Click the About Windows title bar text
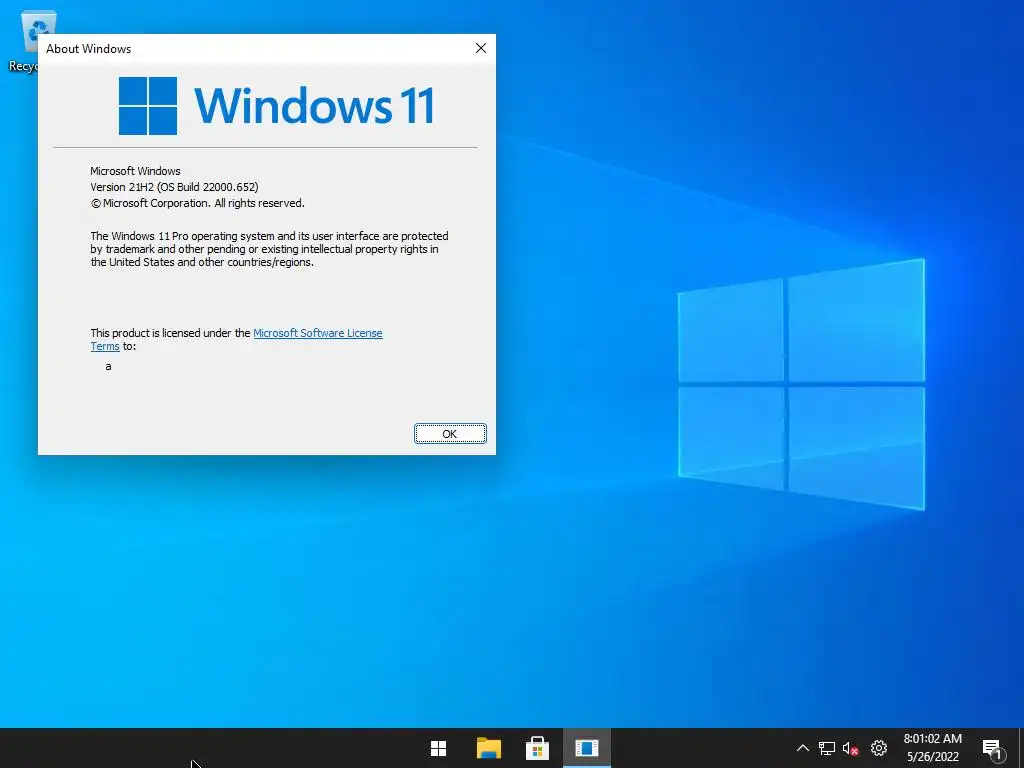Image resolution: width=1024 pixels, height=768 pixels. [88, 49]
